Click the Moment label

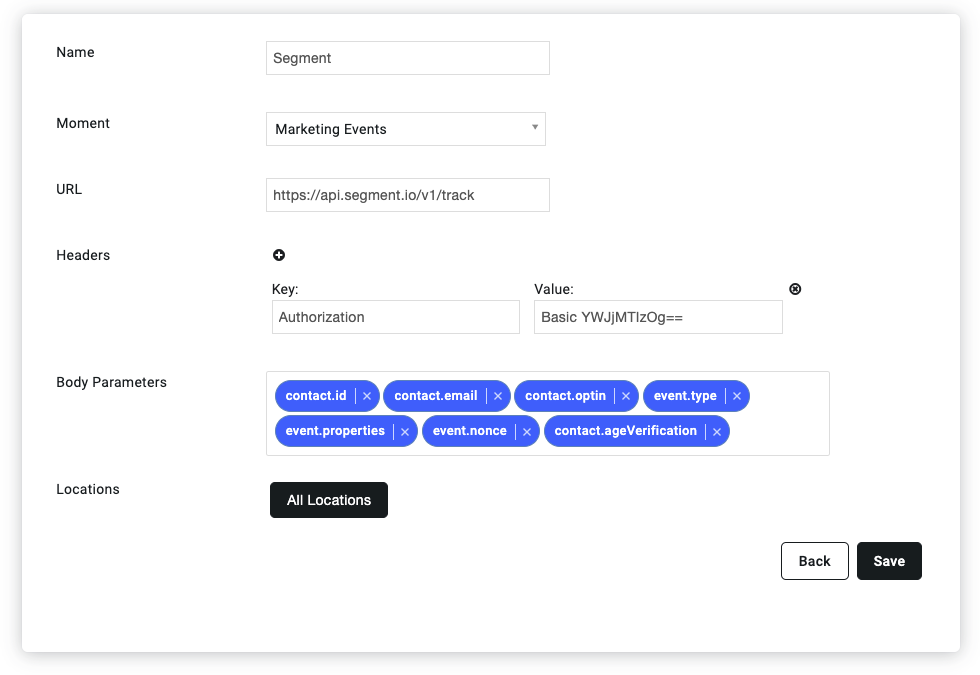pos(83,123)
